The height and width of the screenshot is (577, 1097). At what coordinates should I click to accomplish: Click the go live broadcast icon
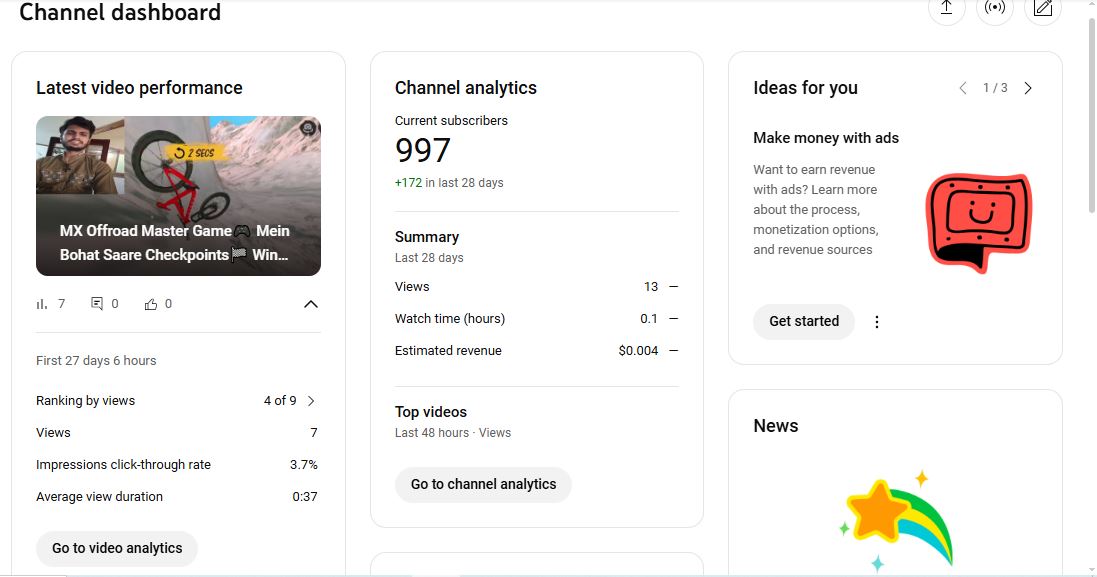[994, 8]
